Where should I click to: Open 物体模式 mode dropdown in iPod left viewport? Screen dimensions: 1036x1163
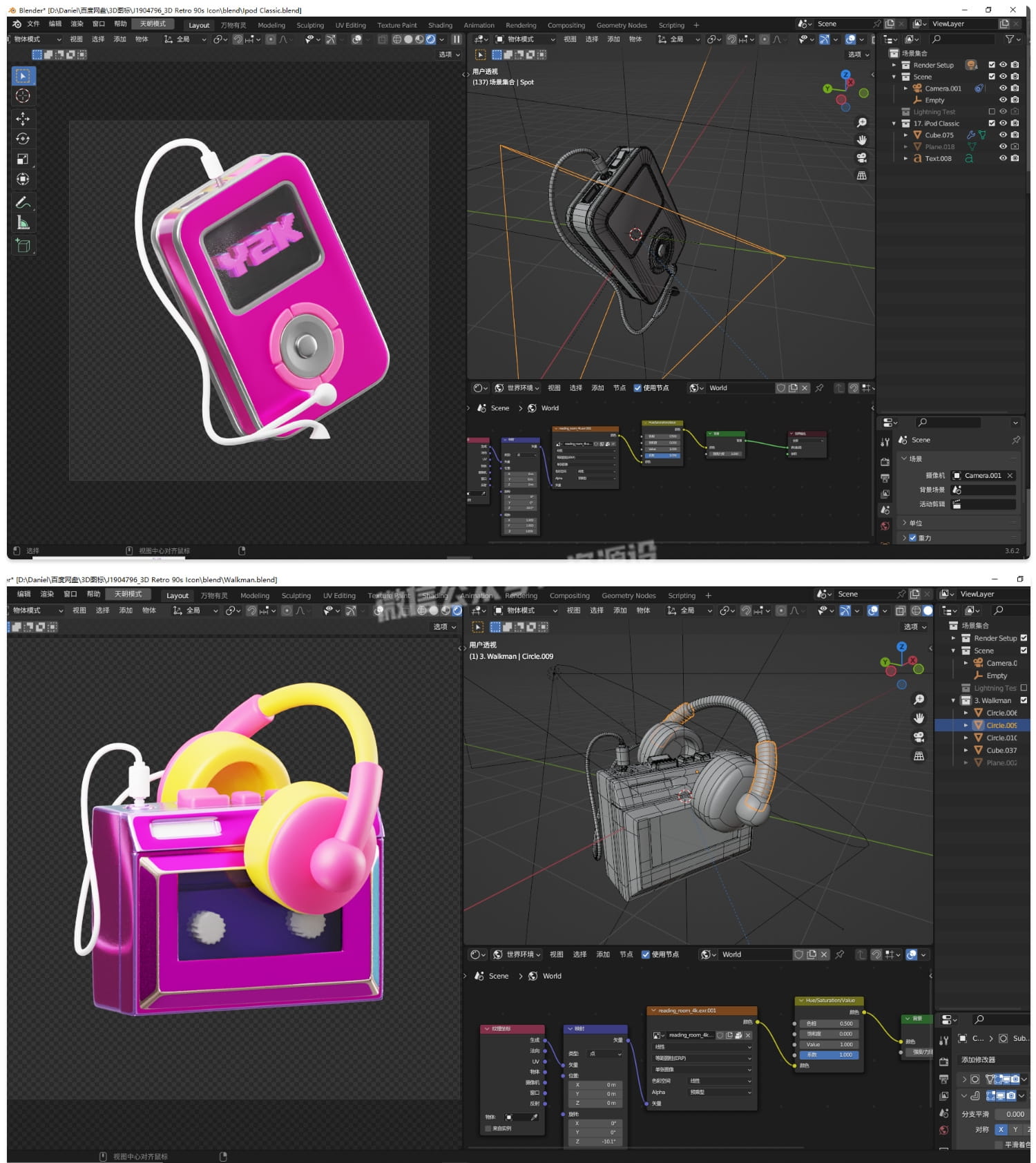click(x=37, y=39)
